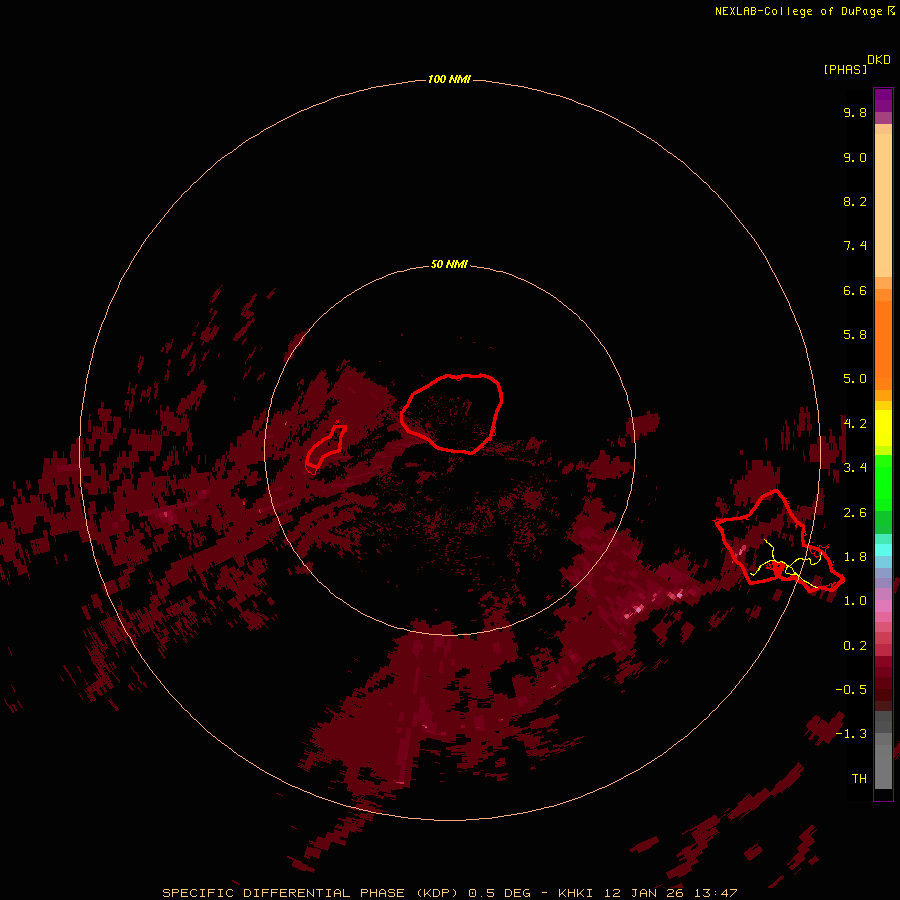Click the bright green band of color scale
This screenshot has height=900, width=900.
(883, 483)
